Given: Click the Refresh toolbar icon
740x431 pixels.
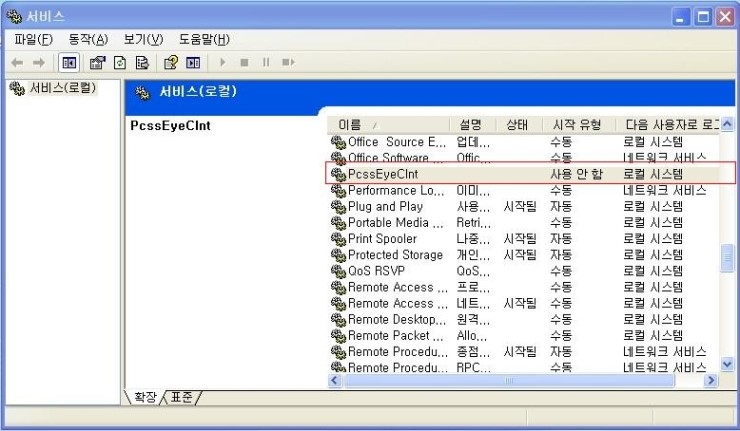Looking at the screenshot, I should [x=120, y=62].
